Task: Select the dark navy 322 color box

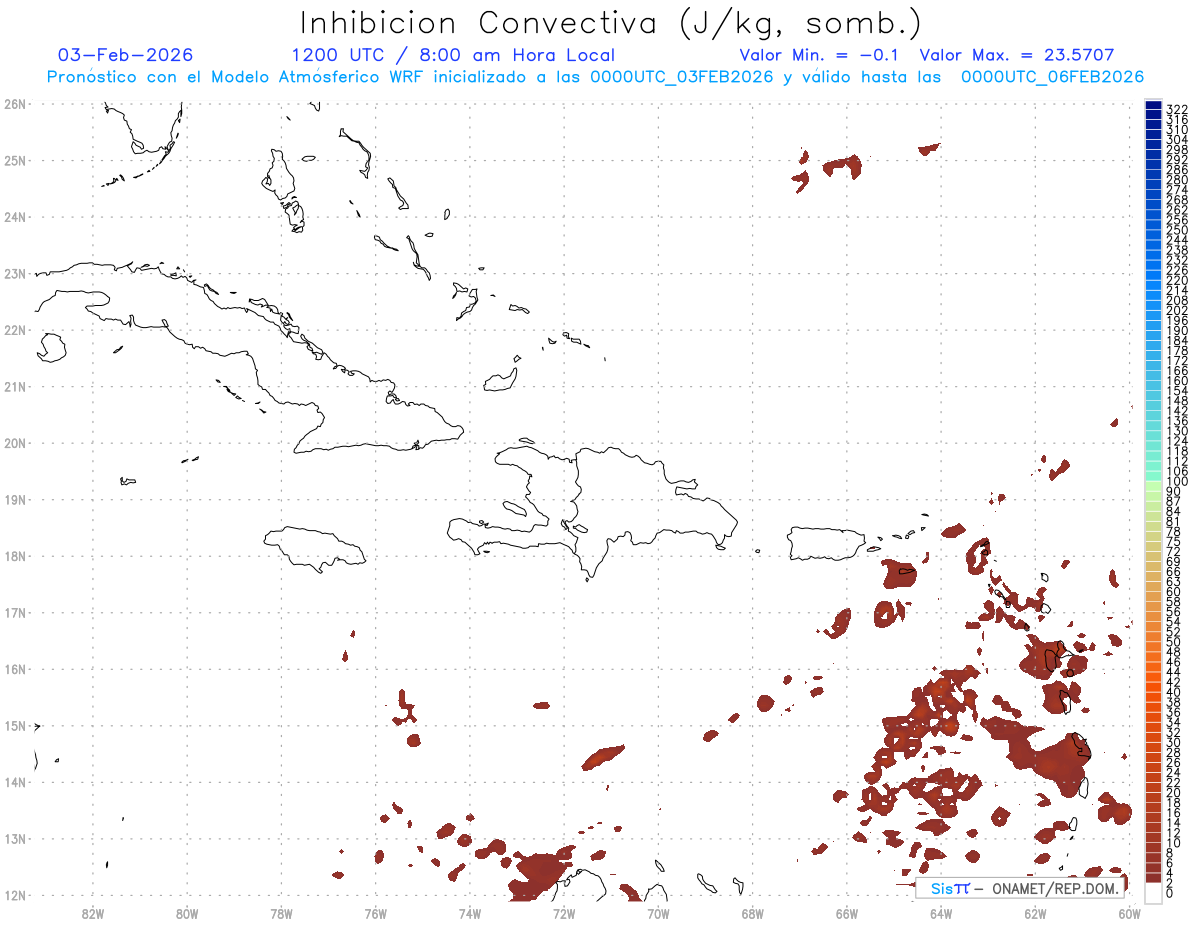Action: pos(1153,106)
